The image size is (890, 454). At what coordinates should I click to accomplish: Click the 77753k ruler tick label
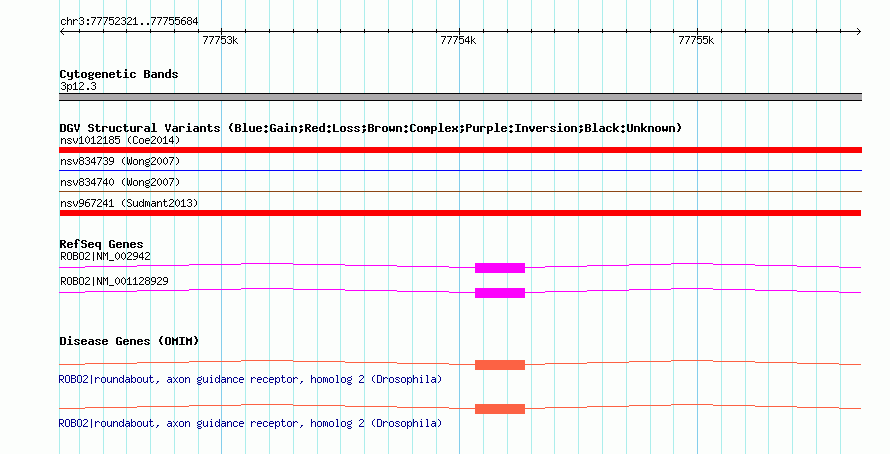coord(220,40)
